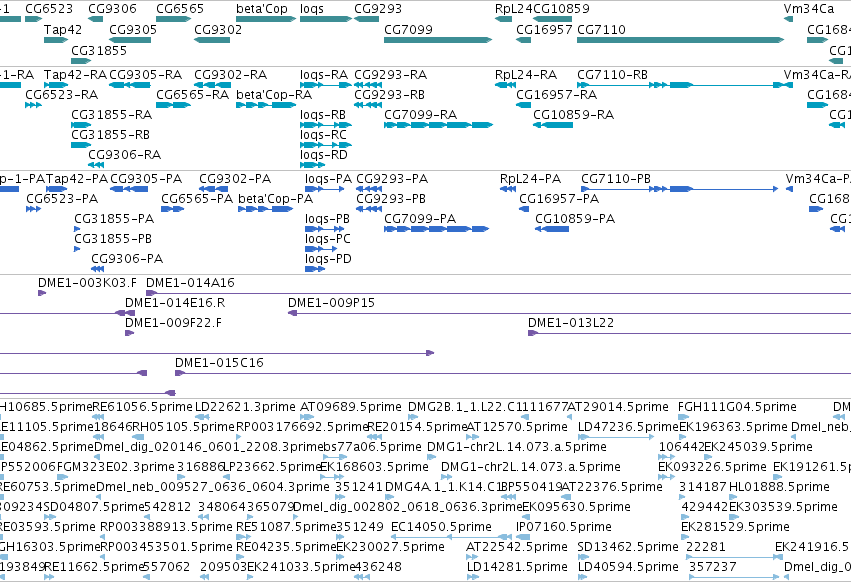Select transcript label CG9305-RA
This screenshot has width=851, height=582.
(145, 74)
